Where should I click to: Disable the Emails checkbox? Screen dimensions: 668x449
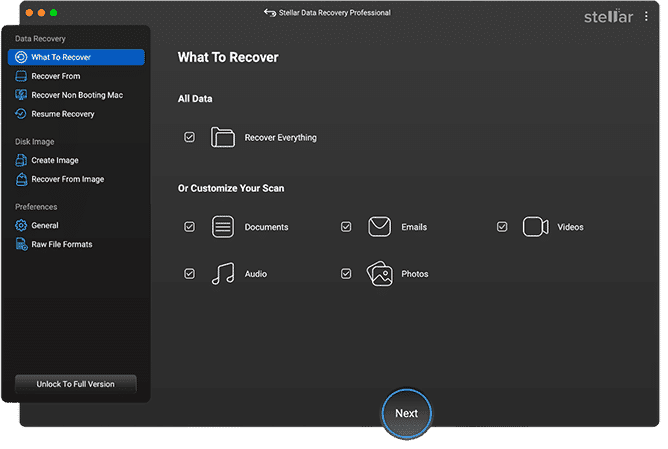(x=346, y=227)
